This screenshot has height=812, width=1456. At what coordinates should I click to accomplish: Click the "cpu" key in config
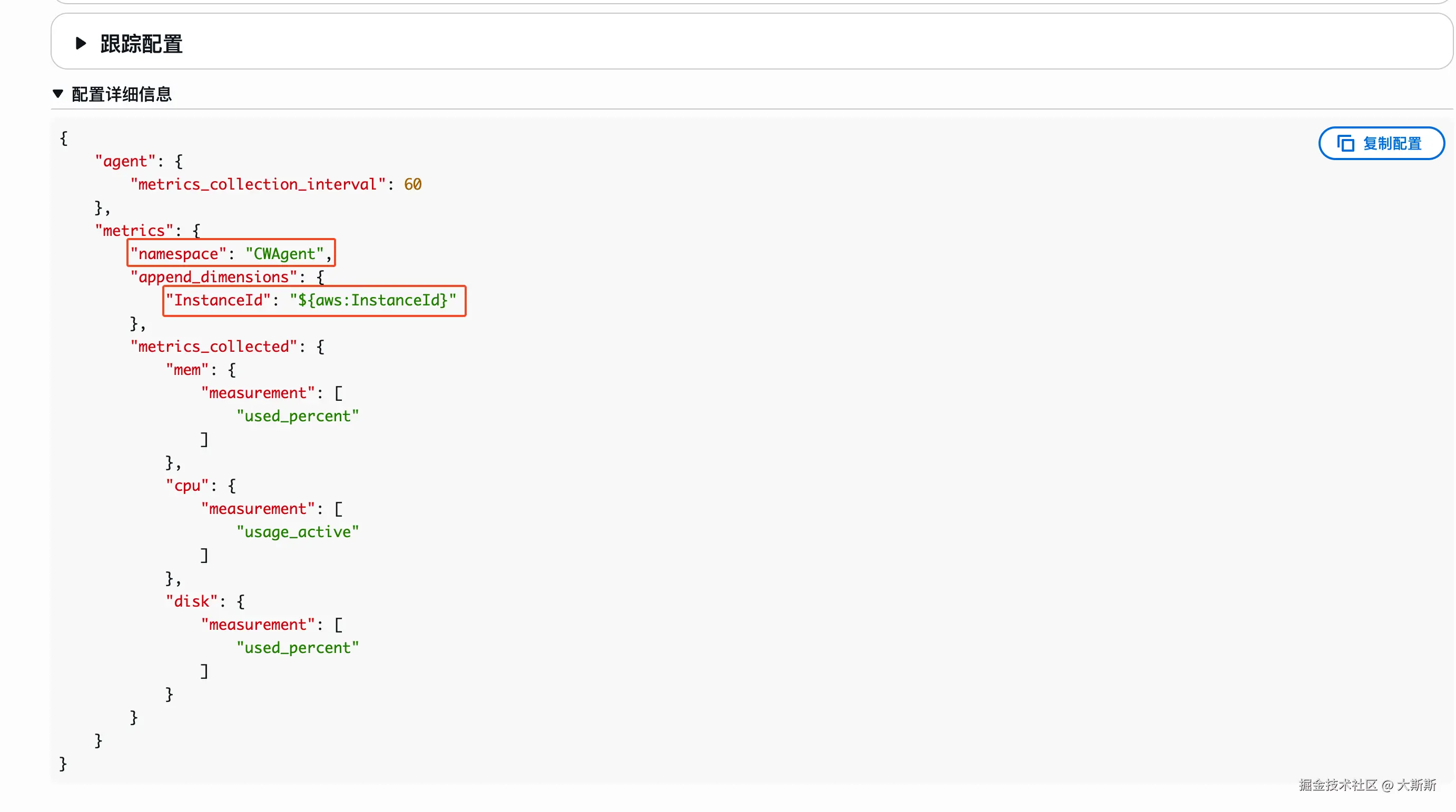click(187, 486)
